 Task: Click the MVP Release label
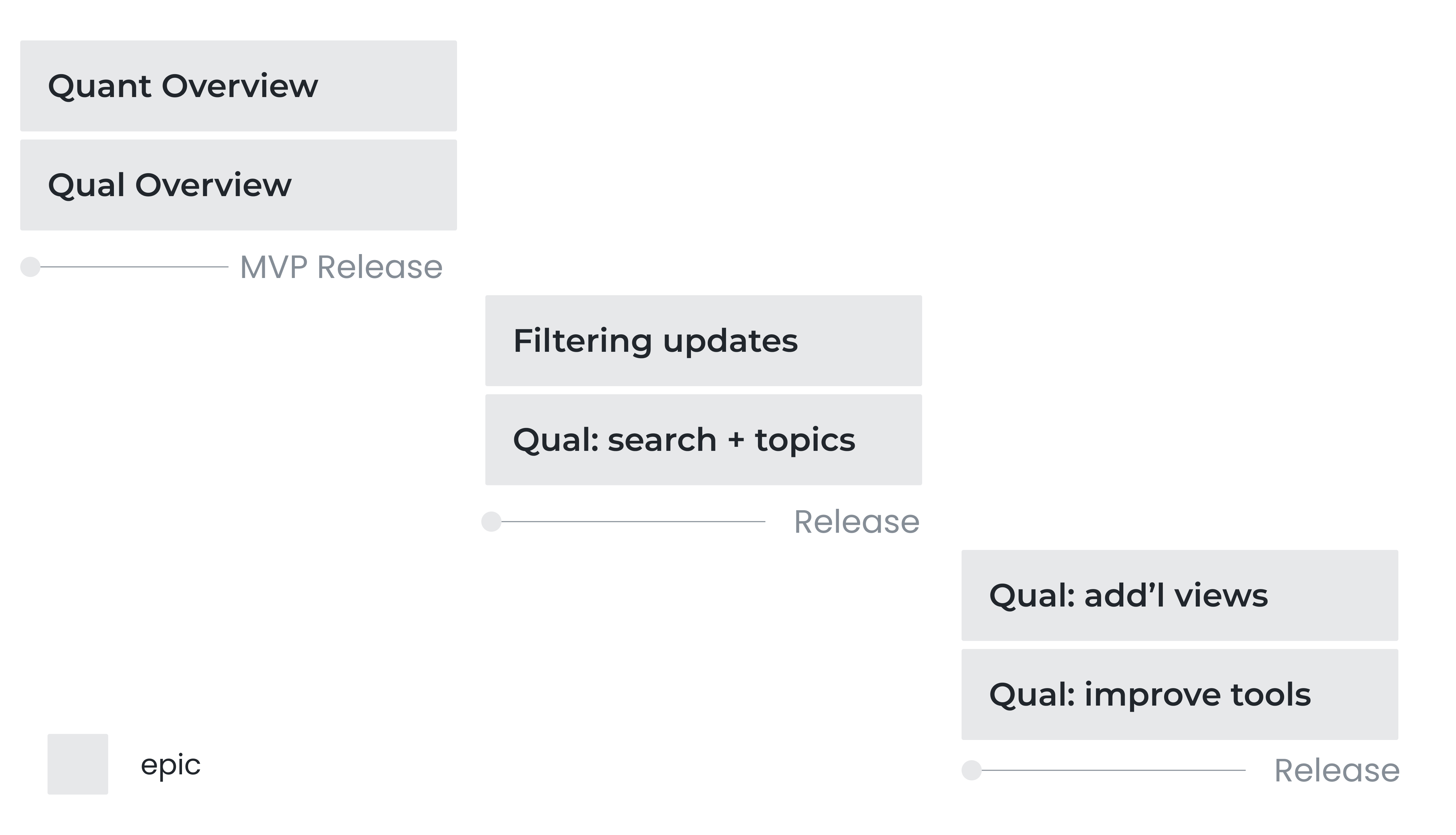pos(341,267)
